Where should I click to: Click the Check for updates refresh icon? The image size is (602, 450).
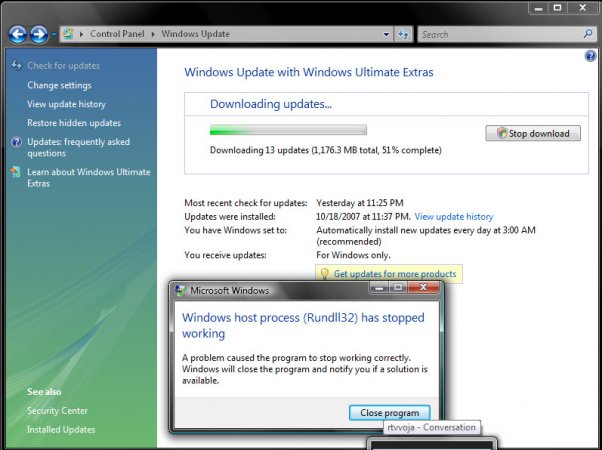[x=16, y=65]
